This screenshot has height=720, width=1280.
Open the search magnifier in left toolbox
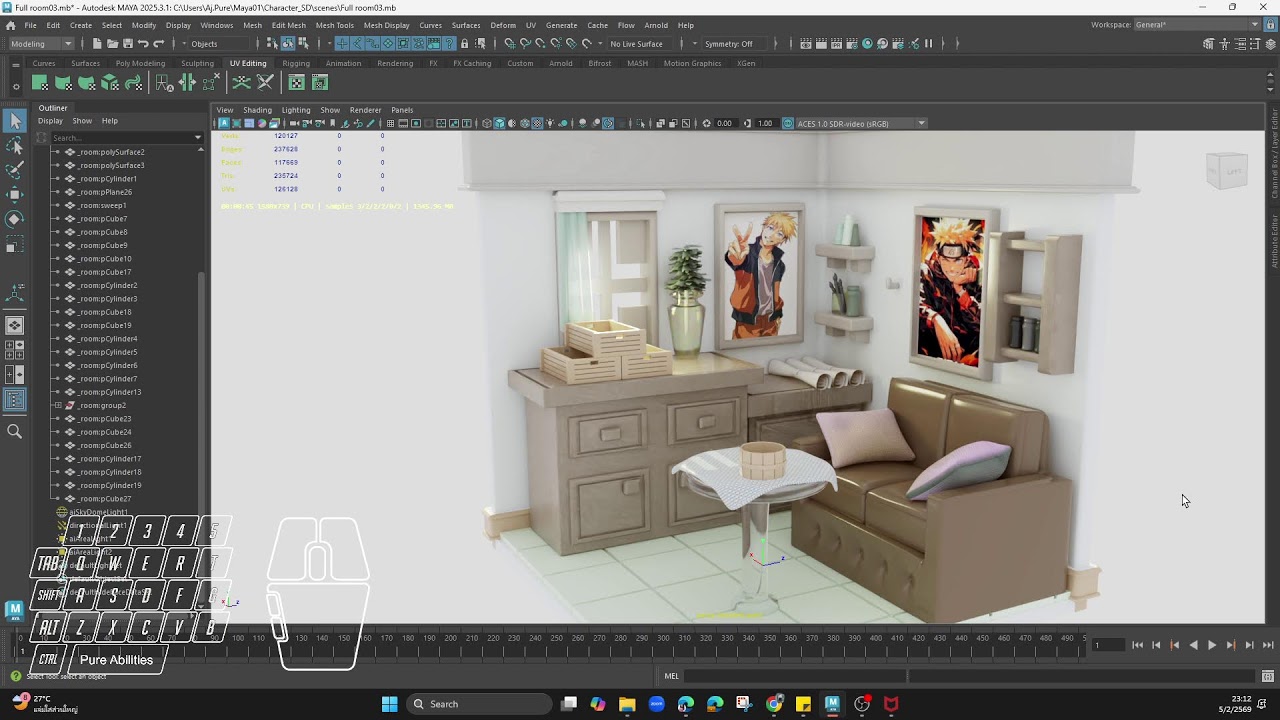click(15, 432)
